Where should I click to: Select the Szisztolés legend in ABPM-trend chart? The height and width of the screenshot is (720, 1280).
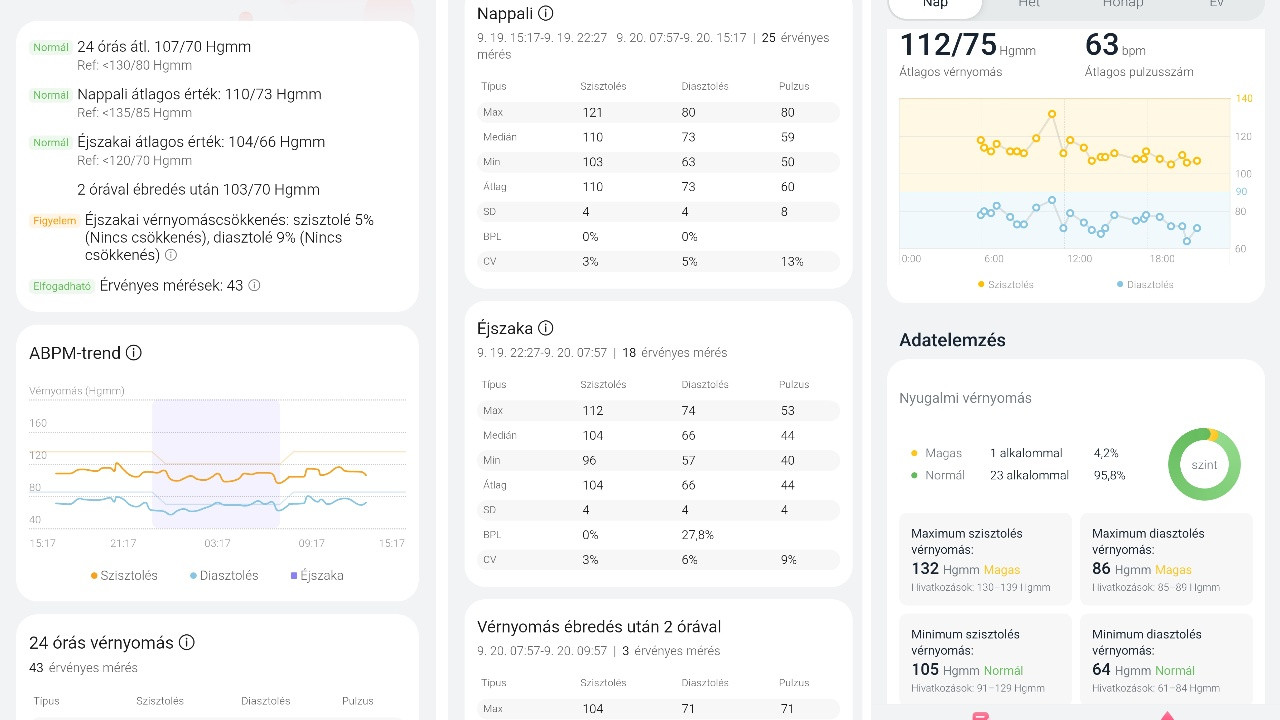[124, 575]
